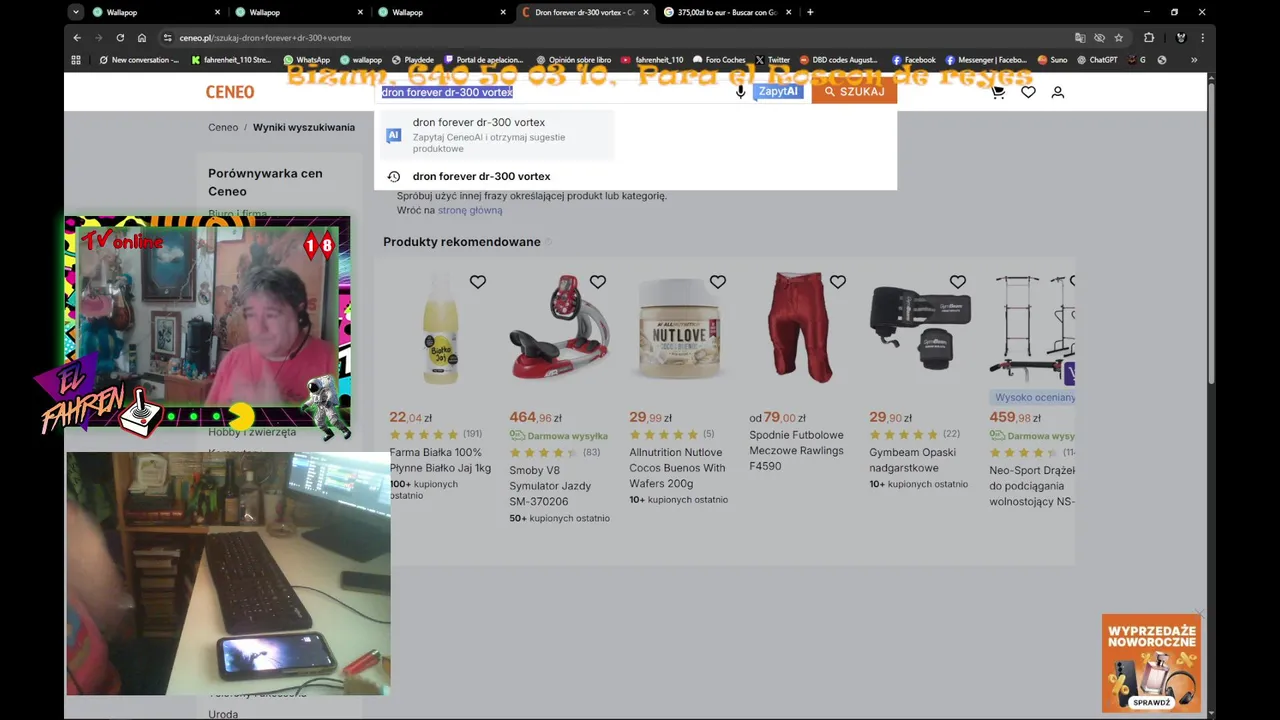Open a new browser tab
Viewport: 1280px width, 720px height.
pos(810,12)
